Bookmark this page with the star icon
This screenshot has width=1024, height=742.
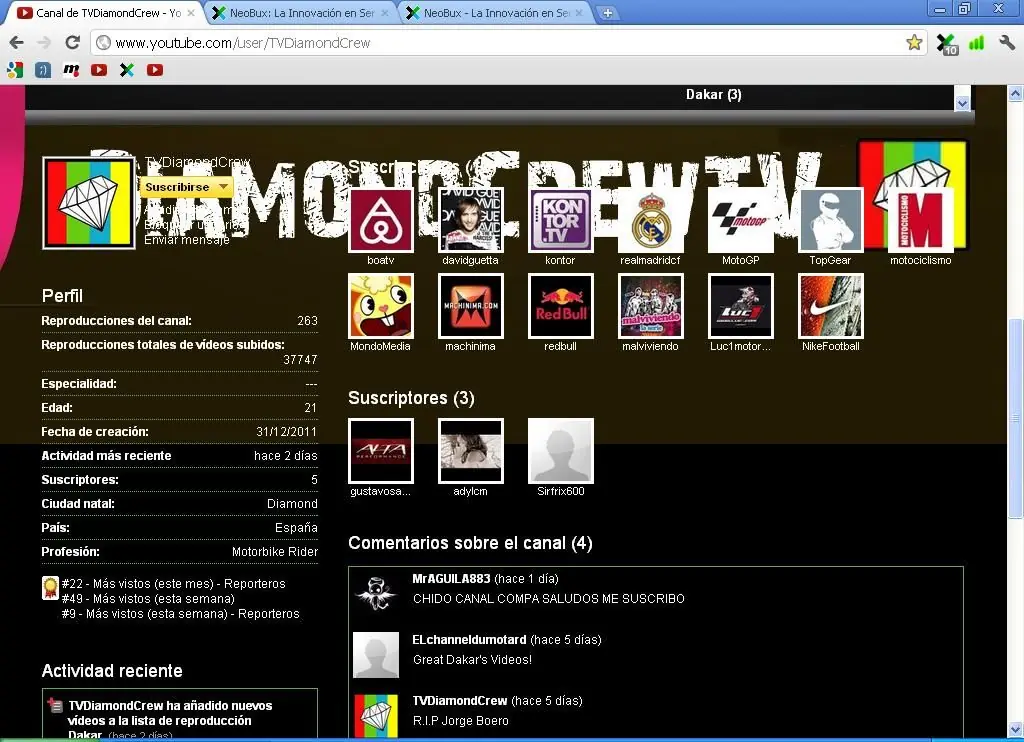[x=914, y=42]
